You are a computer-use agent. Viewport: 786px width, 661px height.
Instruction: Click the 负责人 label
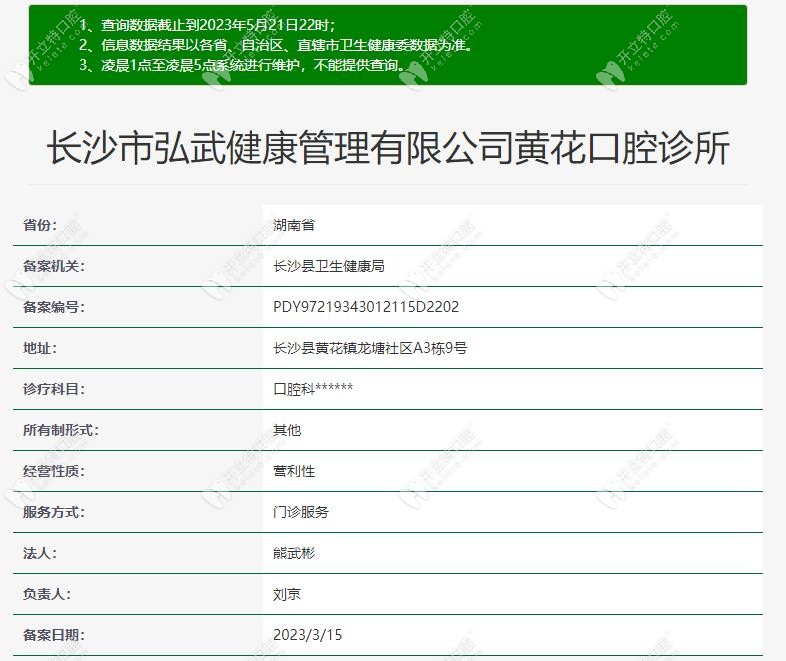tap(47, 594)
